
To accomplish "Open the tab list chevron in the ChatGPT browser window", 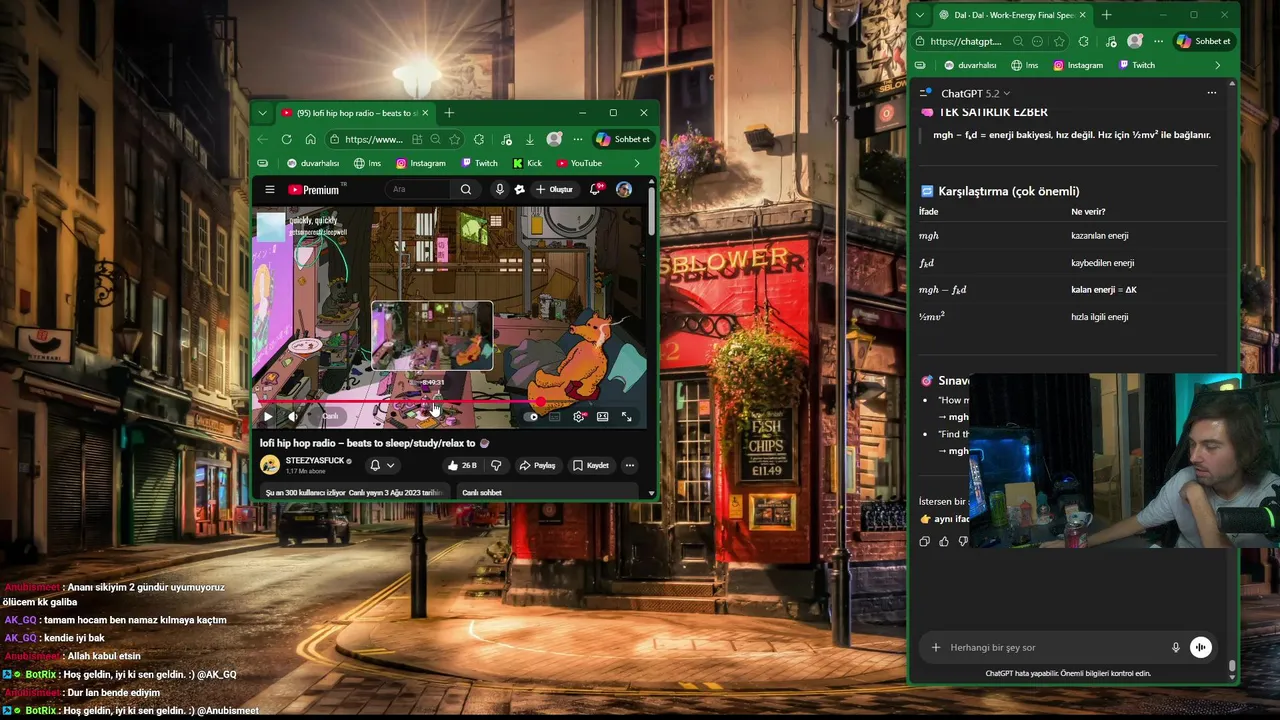I will coord(920,15).
